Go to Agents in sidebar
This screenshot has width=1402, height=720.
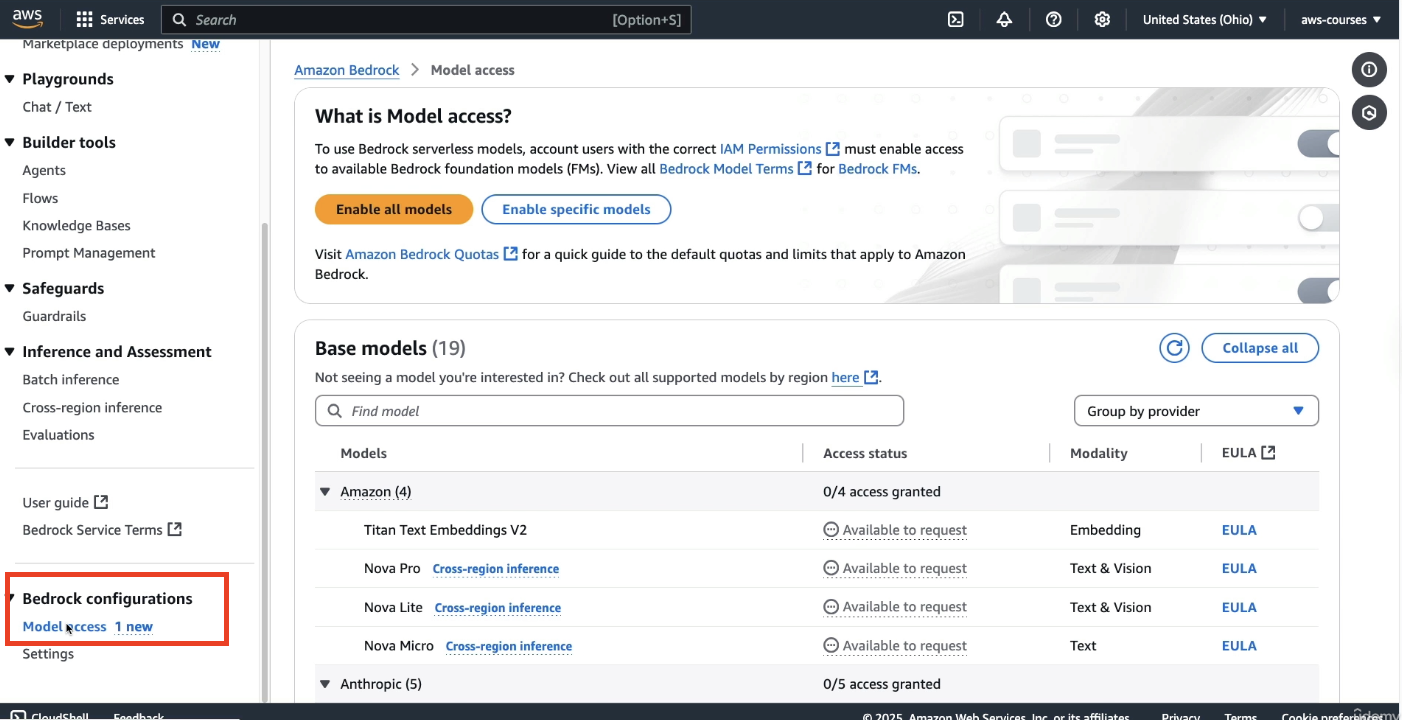coord(44,170)
